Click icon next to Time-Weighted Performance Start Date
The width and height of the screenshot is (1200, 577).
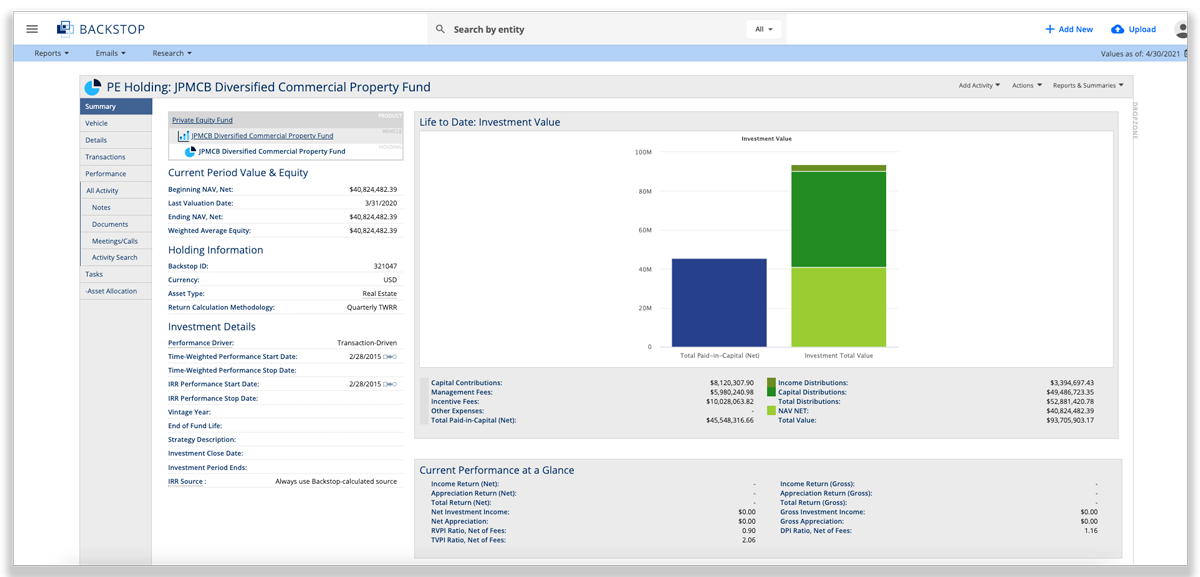click(x=391, y=357)
